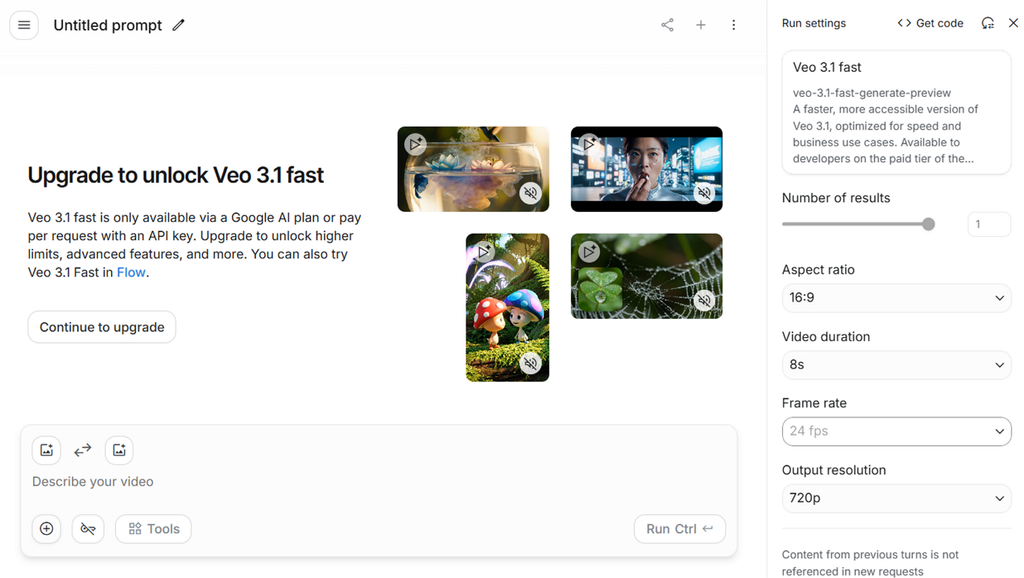Click the mushroom characters video thumbnail

(x=507, y=308)
